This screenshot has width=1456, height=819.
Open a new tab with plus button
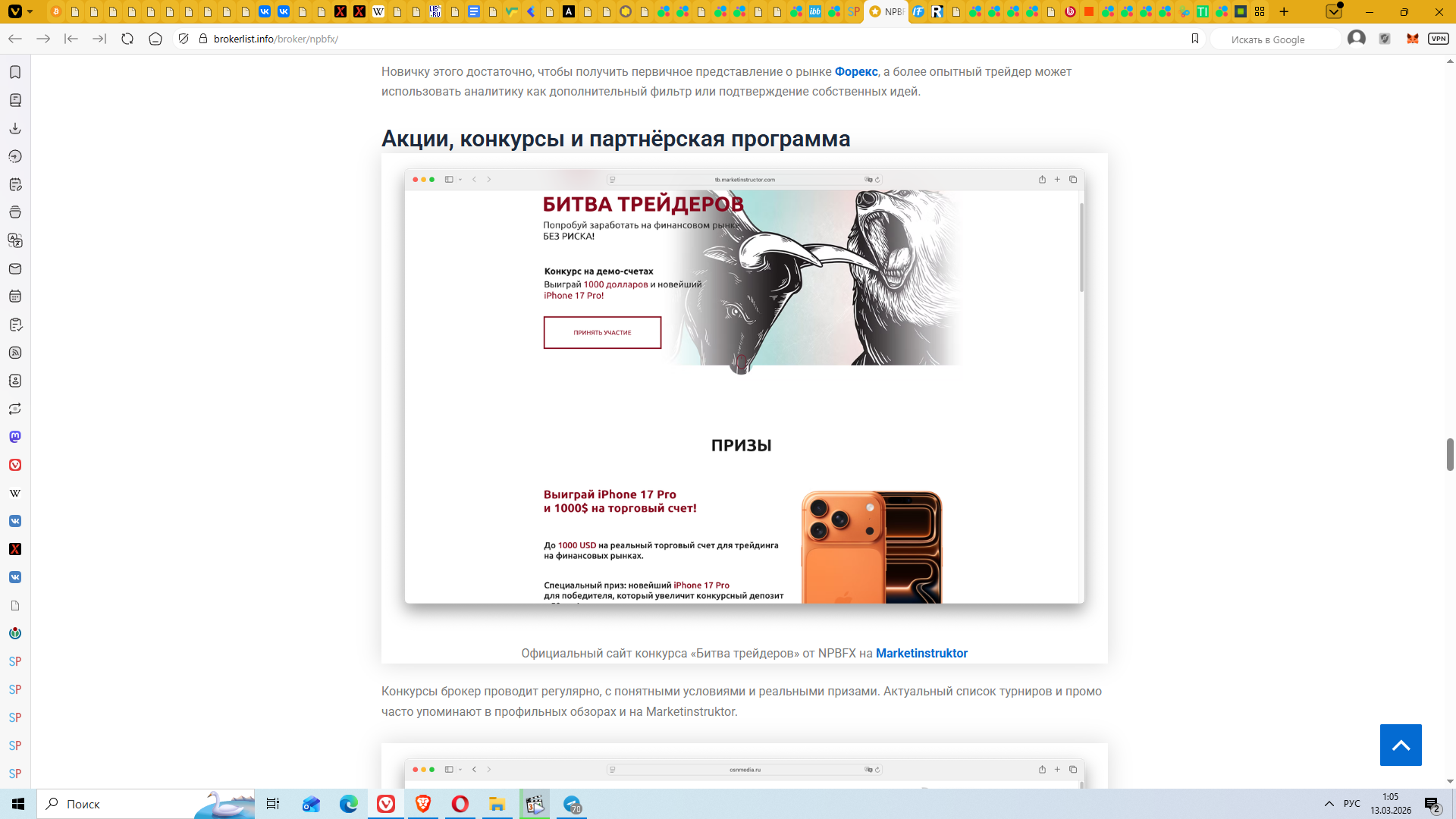coord(1284,11)
